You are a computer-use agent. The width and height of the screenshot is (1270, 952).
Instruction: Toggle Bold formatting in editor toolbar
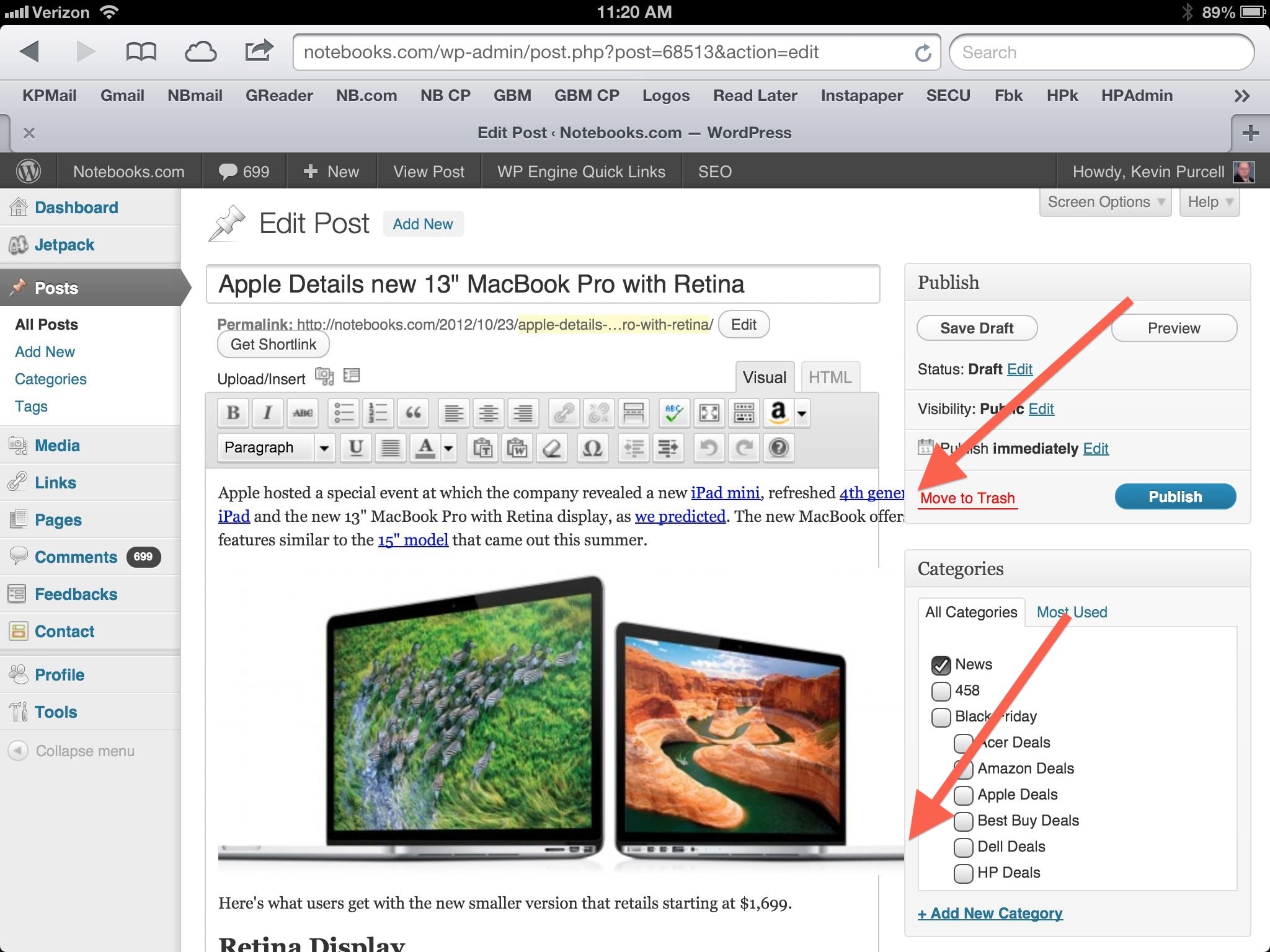tap(233, 413)
